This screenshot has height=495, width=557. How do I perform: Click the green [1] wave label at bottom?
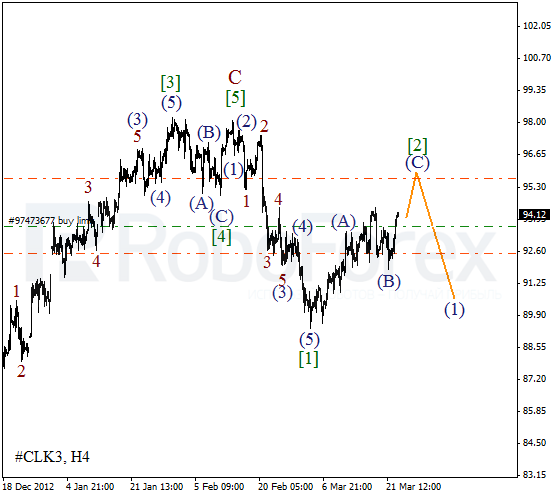(x=308, y=359)
